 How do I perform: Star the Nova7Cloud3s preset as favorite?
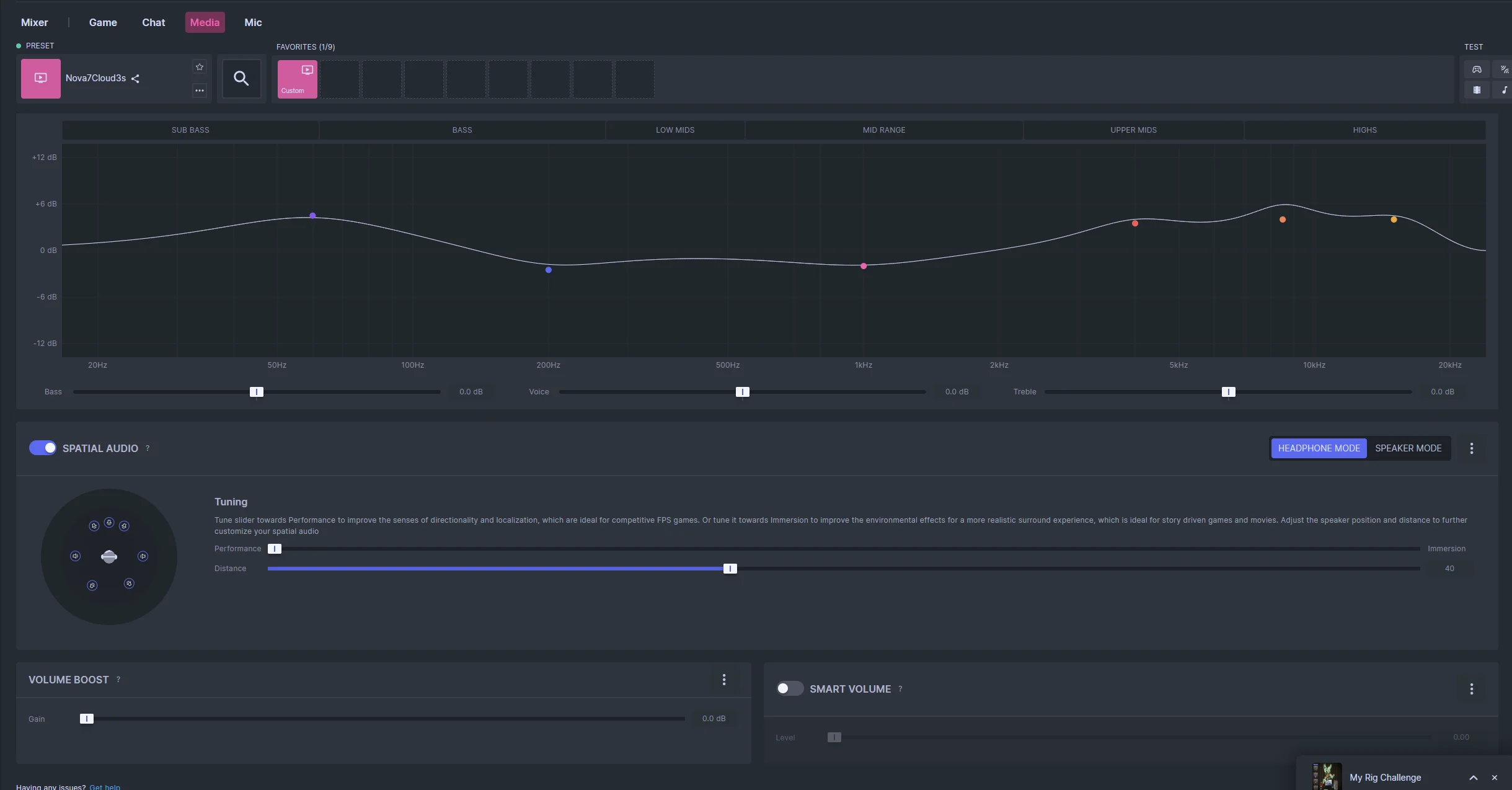[x=200, y=67]
